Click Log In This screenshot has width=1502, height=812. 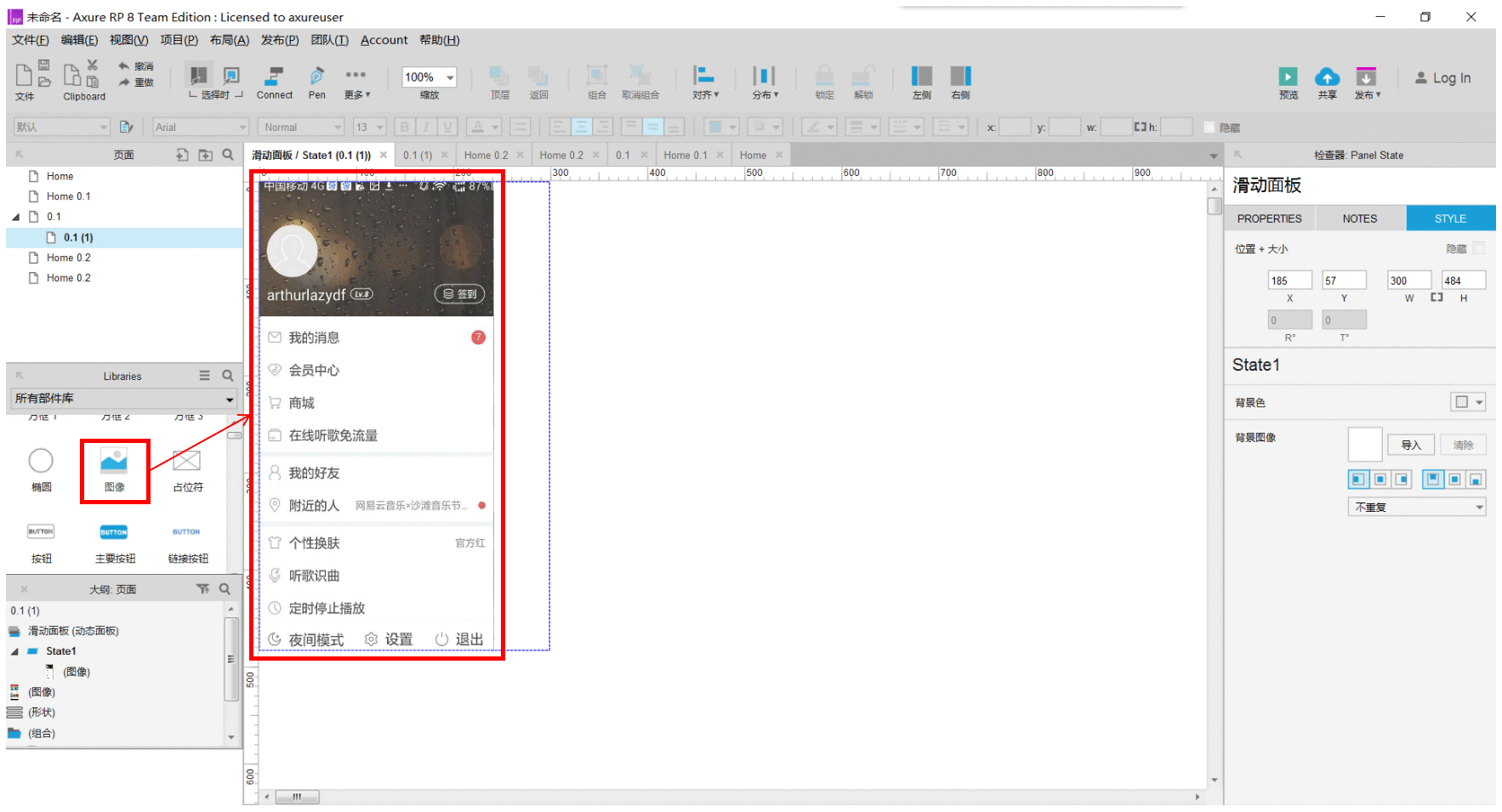[1443, 78]
